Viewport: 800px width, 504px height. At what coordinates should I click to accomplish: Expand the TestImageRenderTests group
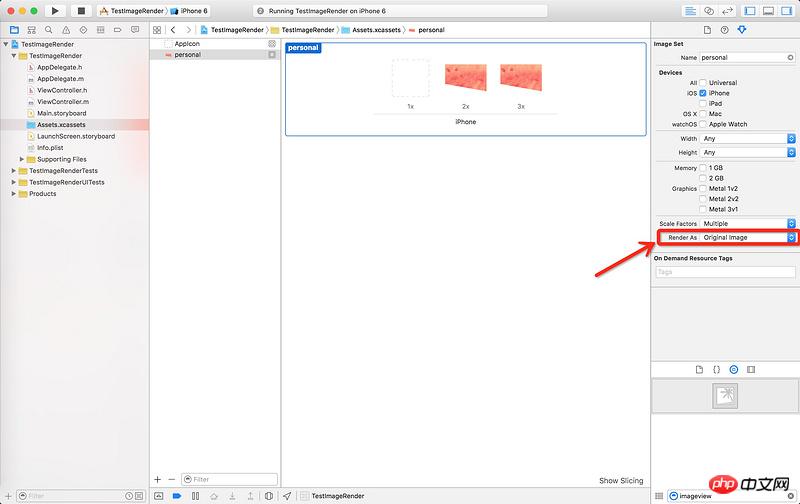(14, 170)
